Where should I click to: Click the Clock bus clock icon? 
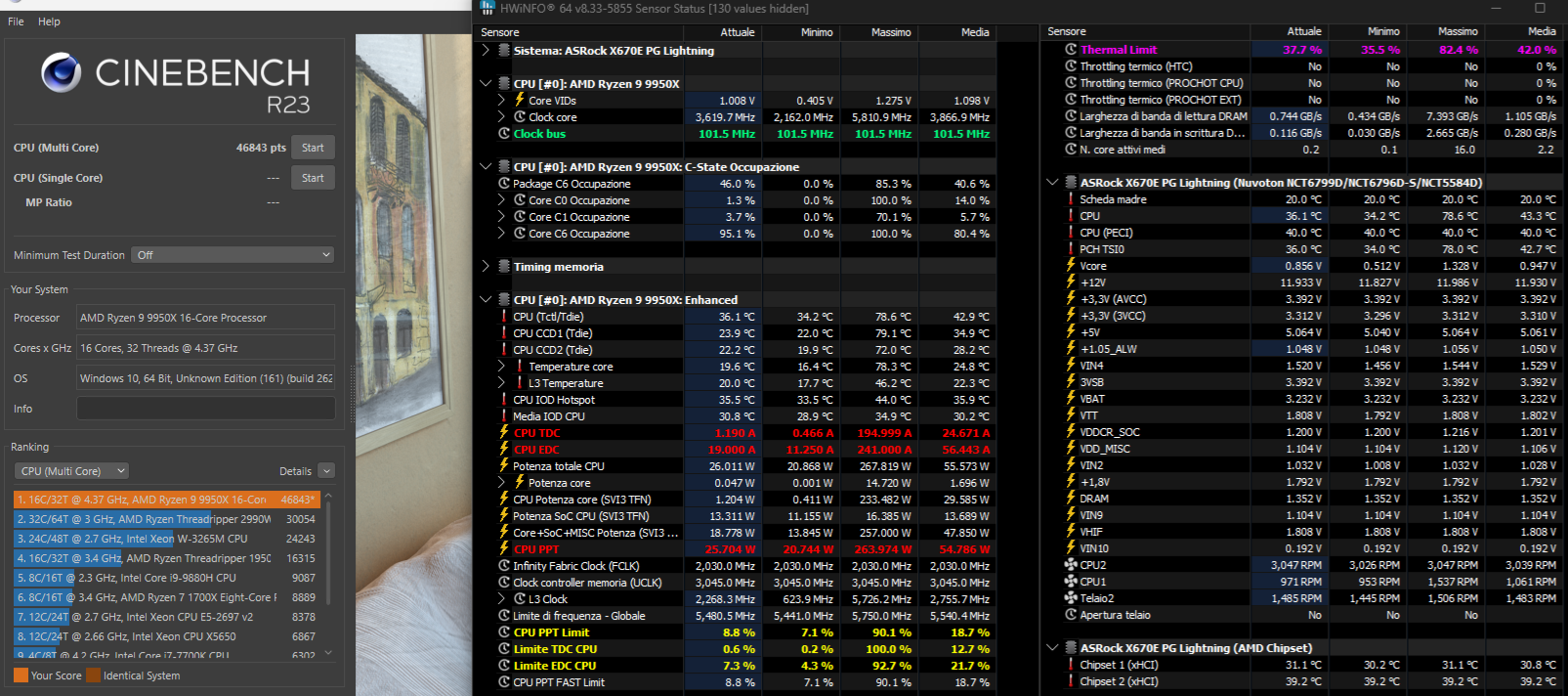[504, 134]
